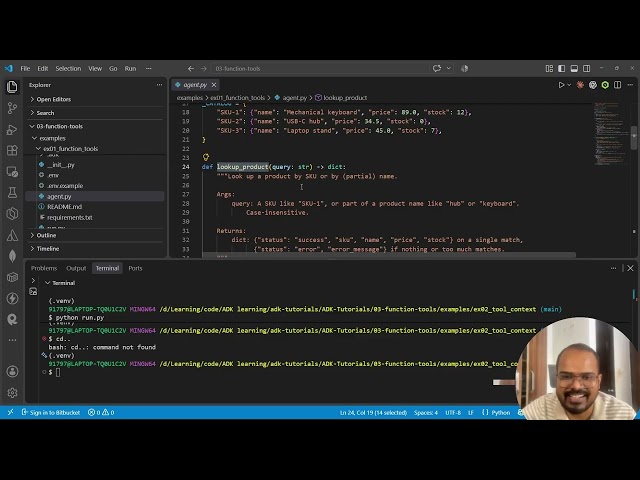Open the lightning bolt activity icon
The width and height of the screenshot is (640, 480).
pos(12,298)
